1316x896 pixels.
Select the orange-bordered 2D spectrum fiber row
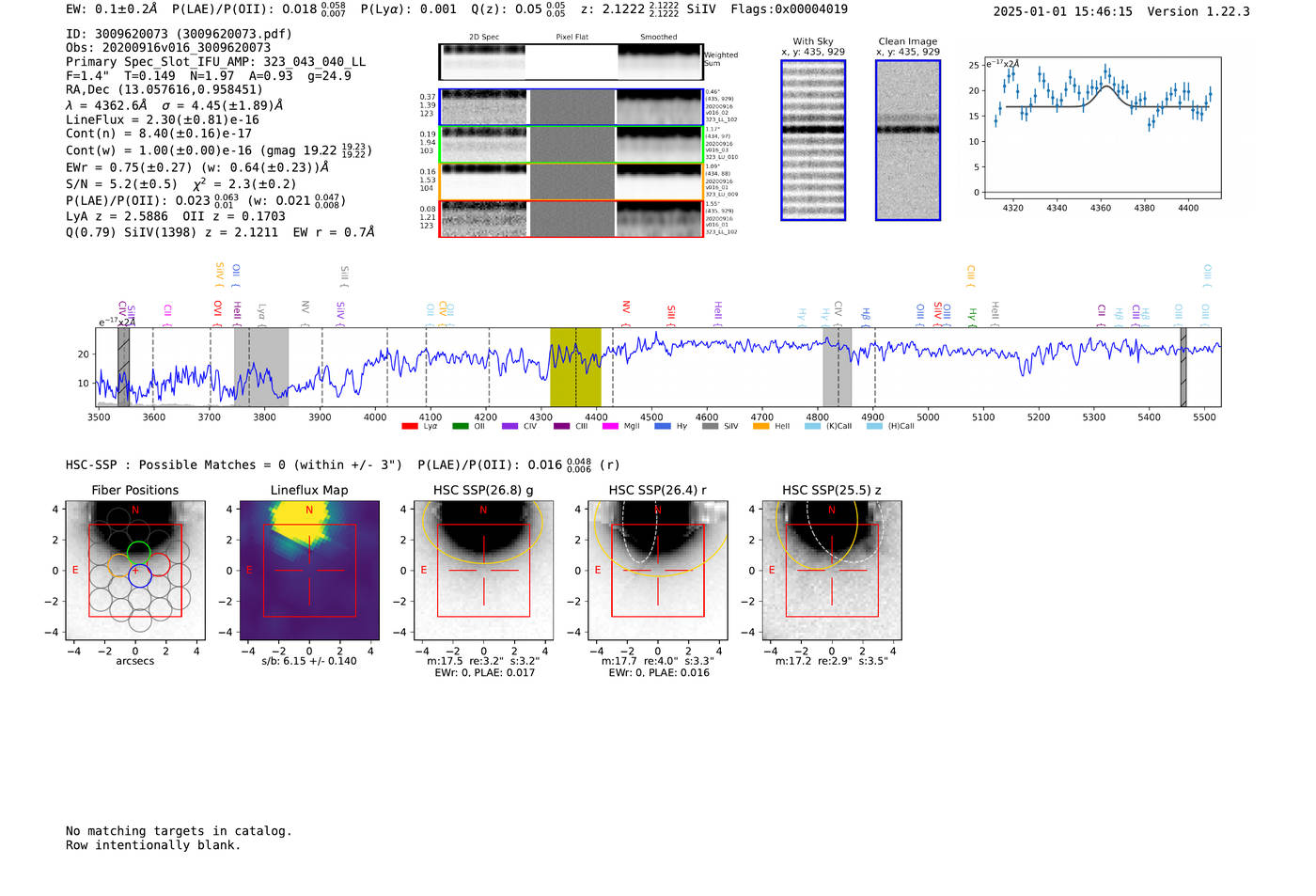pyautogui.click(x=571, y=181)
